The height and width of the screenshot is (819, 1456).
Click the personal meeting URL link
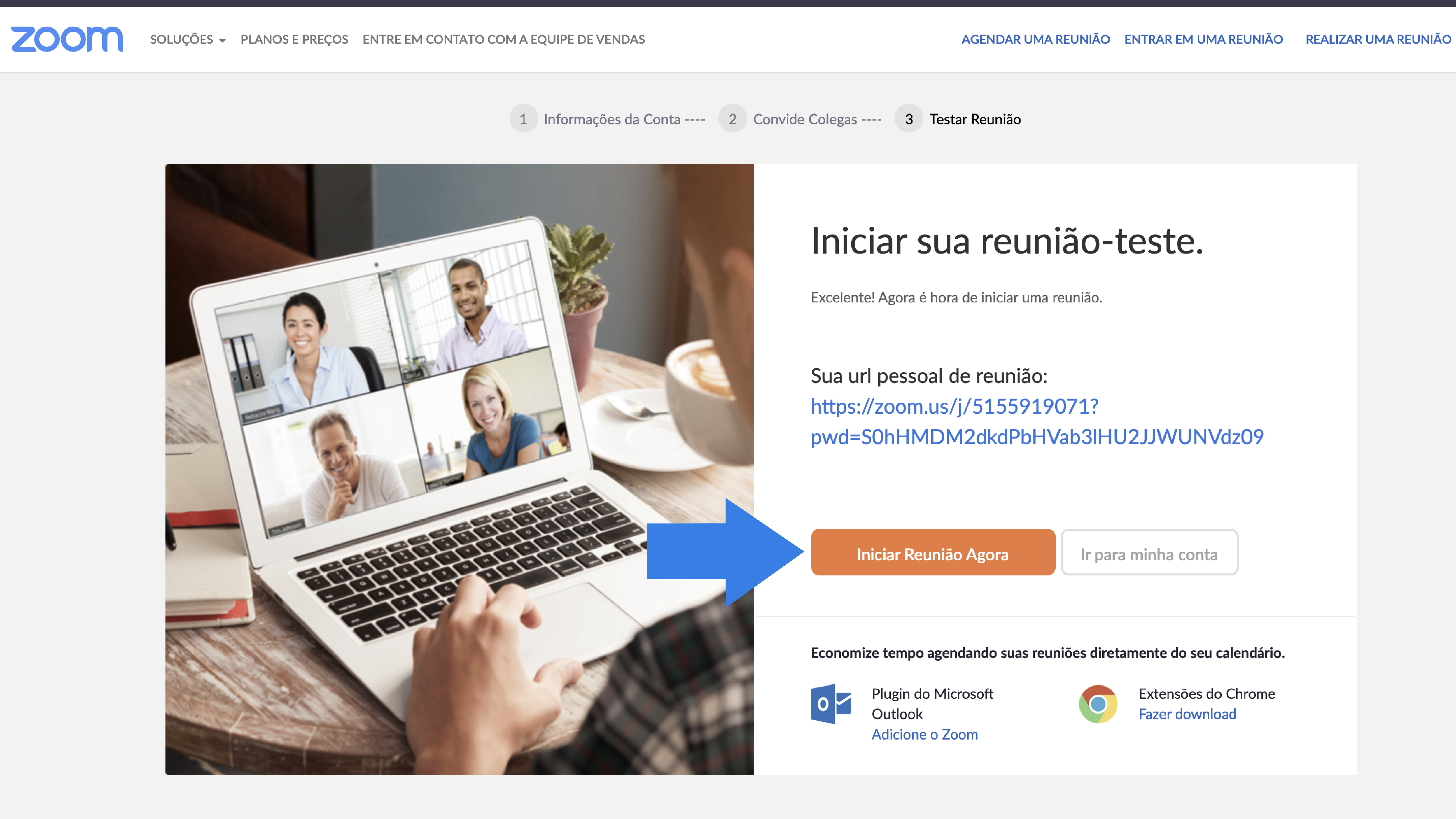tap(1037, 420)
